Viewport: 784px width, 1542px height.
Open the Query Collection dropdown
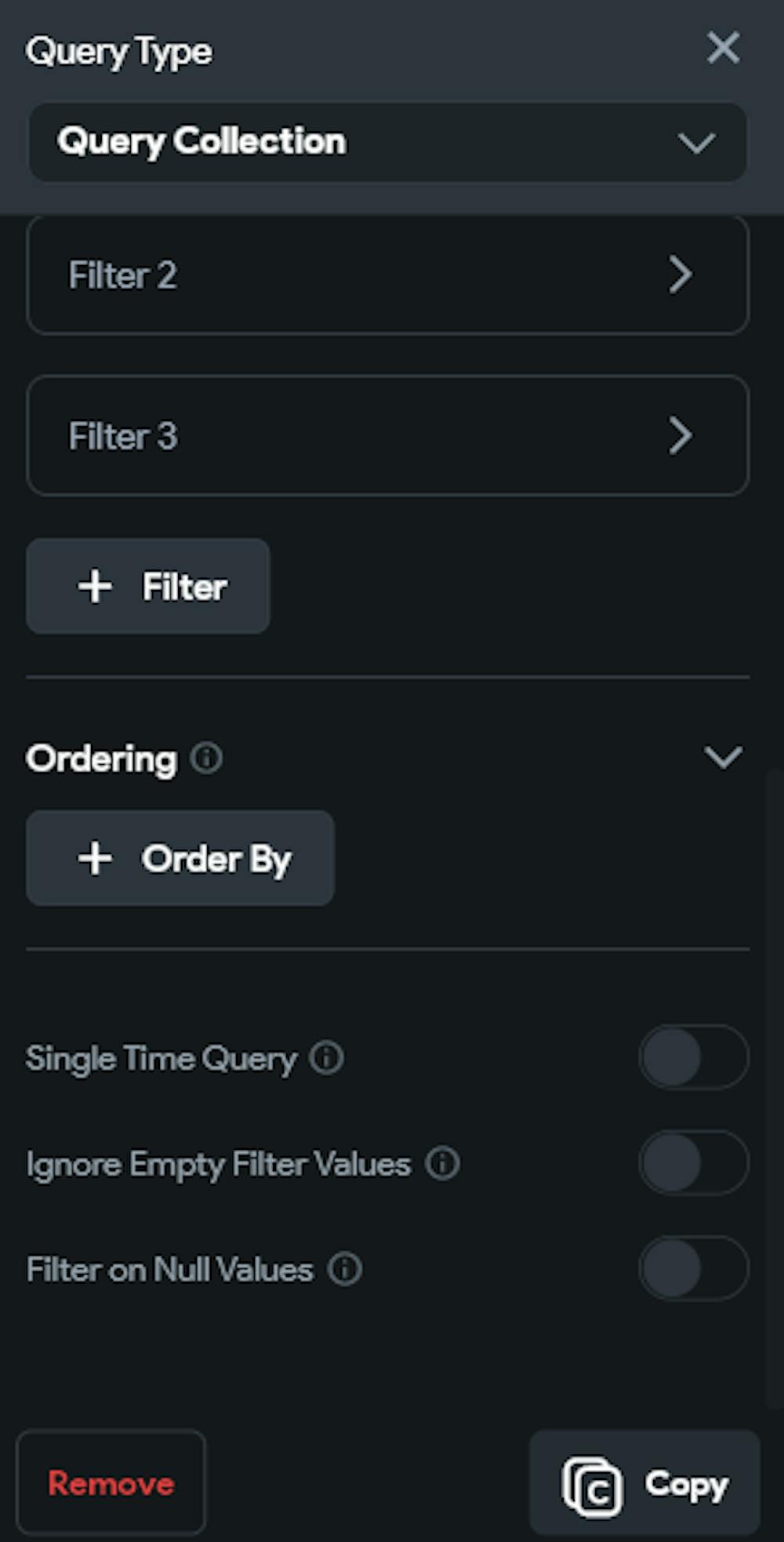coord(387,143)
